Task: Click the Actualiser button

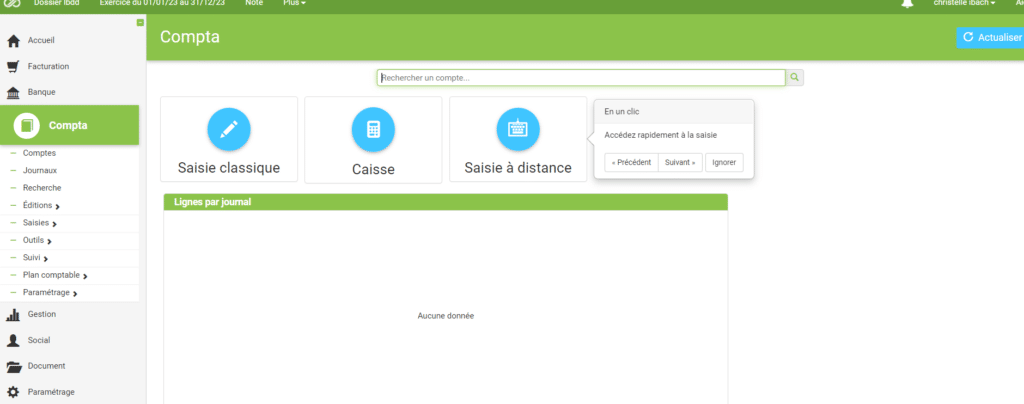Action: (991, 38)
